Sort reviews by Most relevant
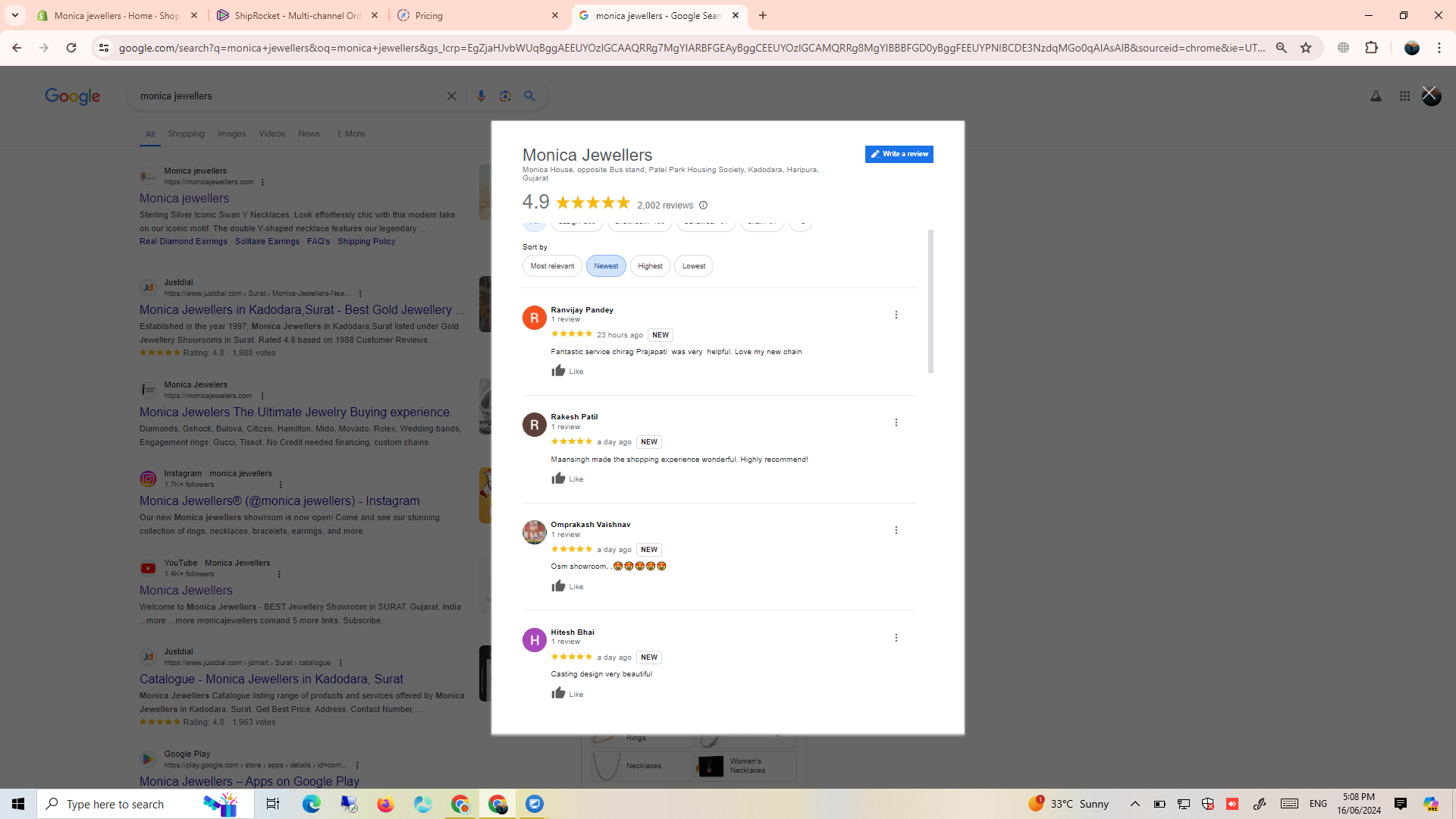The height and width of the screenshot is (819, 1456). (x=552, y=266)
